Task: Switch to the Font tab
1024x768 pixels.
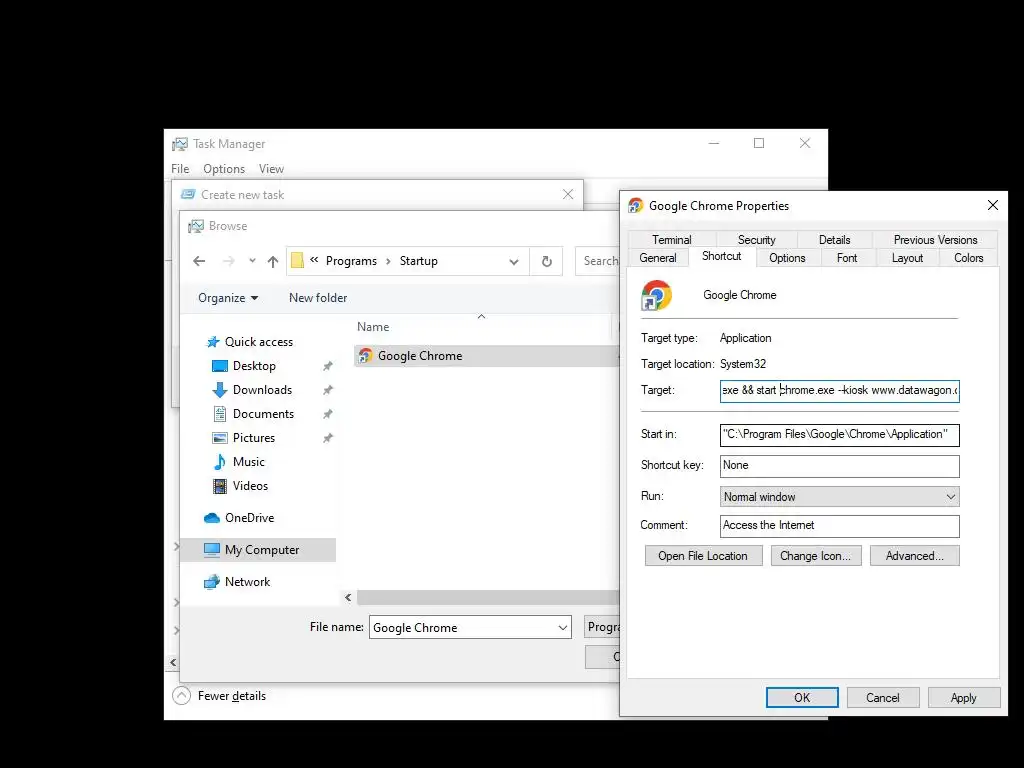Action: tap(847, 258)
